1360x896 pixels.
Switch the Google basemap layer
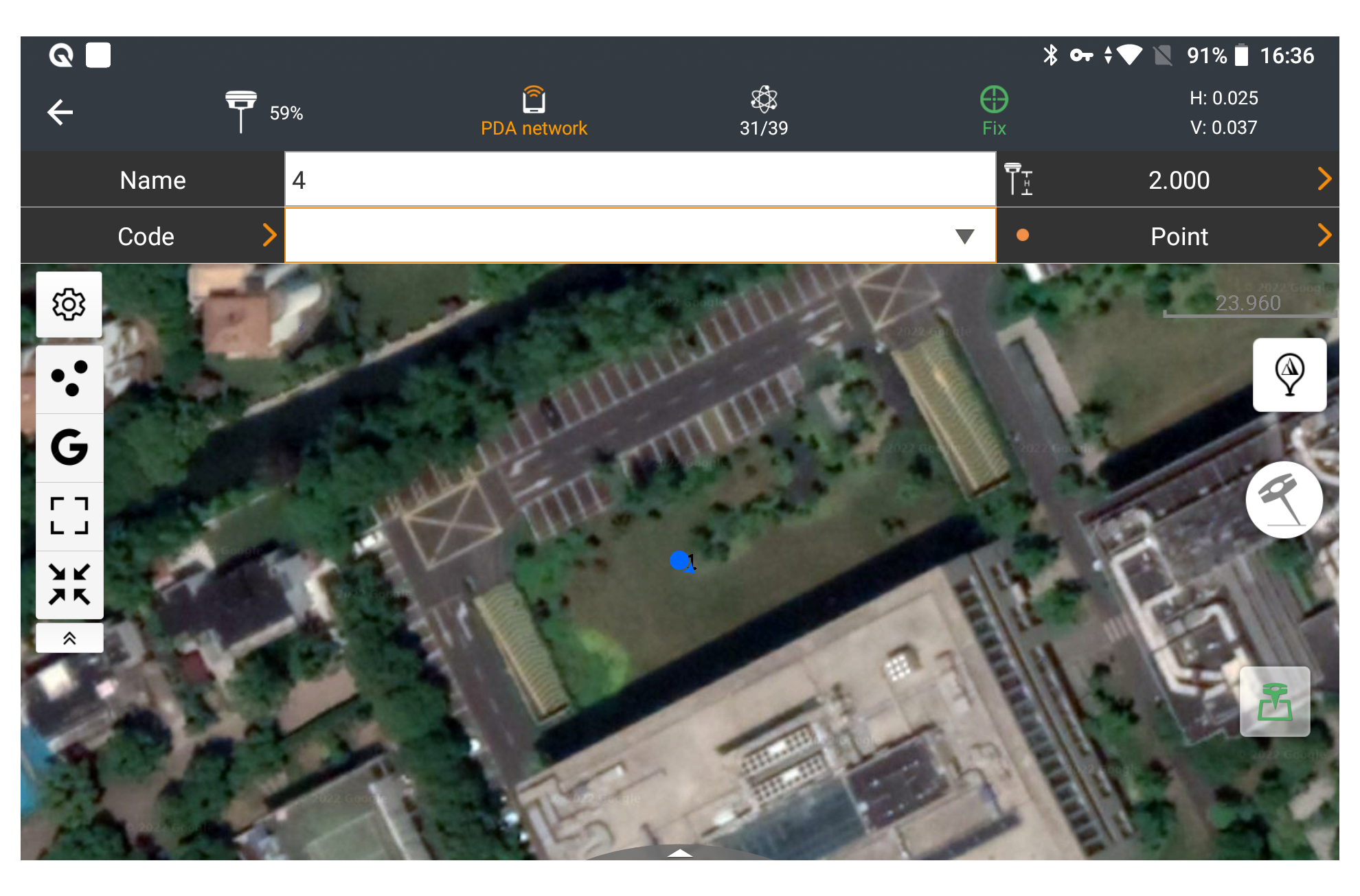[x=69, y=448]
